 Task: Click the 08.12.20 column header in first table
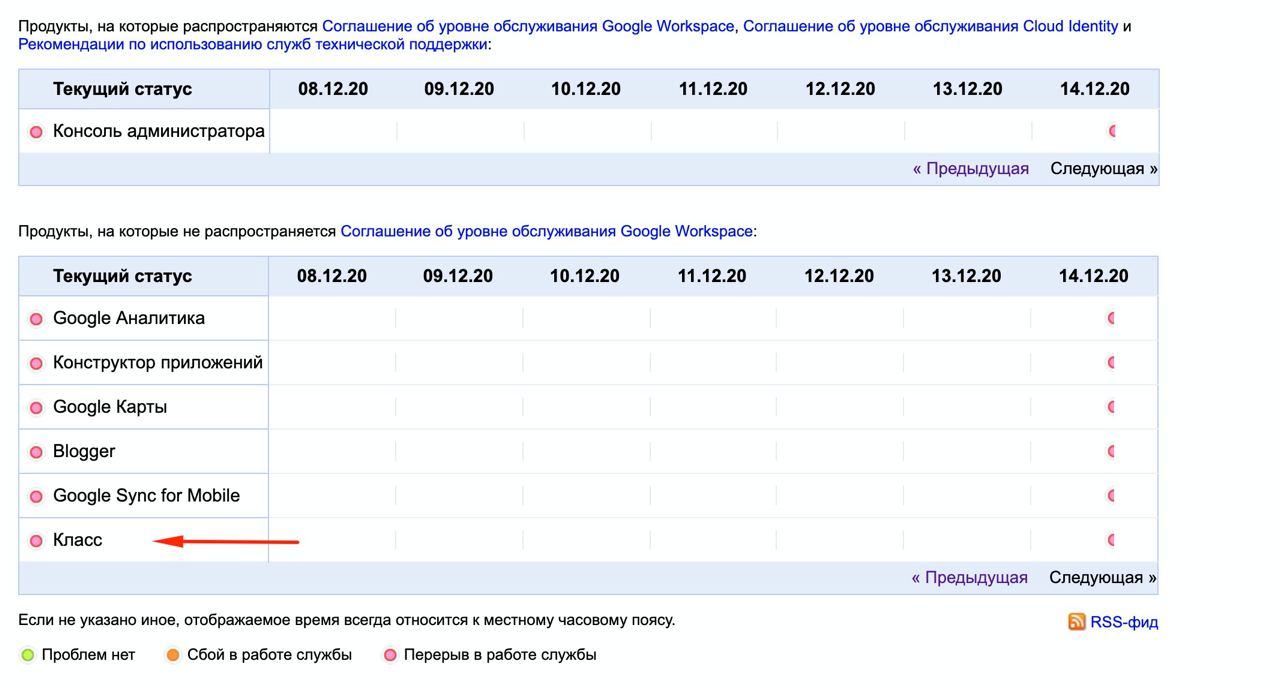tap(333, 89)
